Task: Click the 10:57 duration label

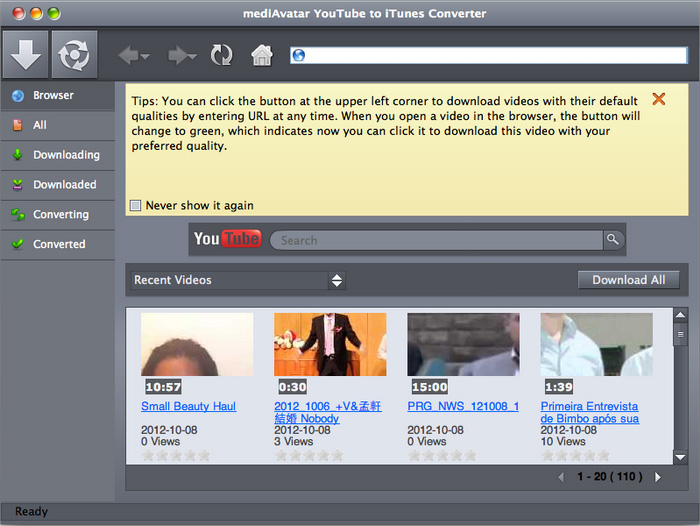Action: pyautogui.click(x=163, y=387)
